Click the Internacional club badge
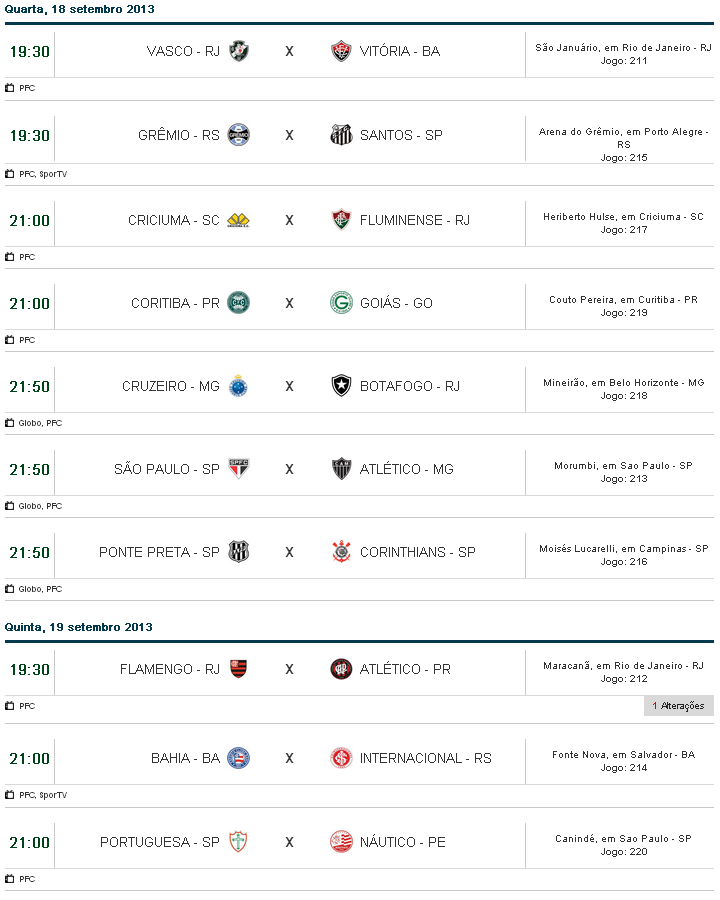This screenshot has width=720, height=900. [x=341, y=758]
